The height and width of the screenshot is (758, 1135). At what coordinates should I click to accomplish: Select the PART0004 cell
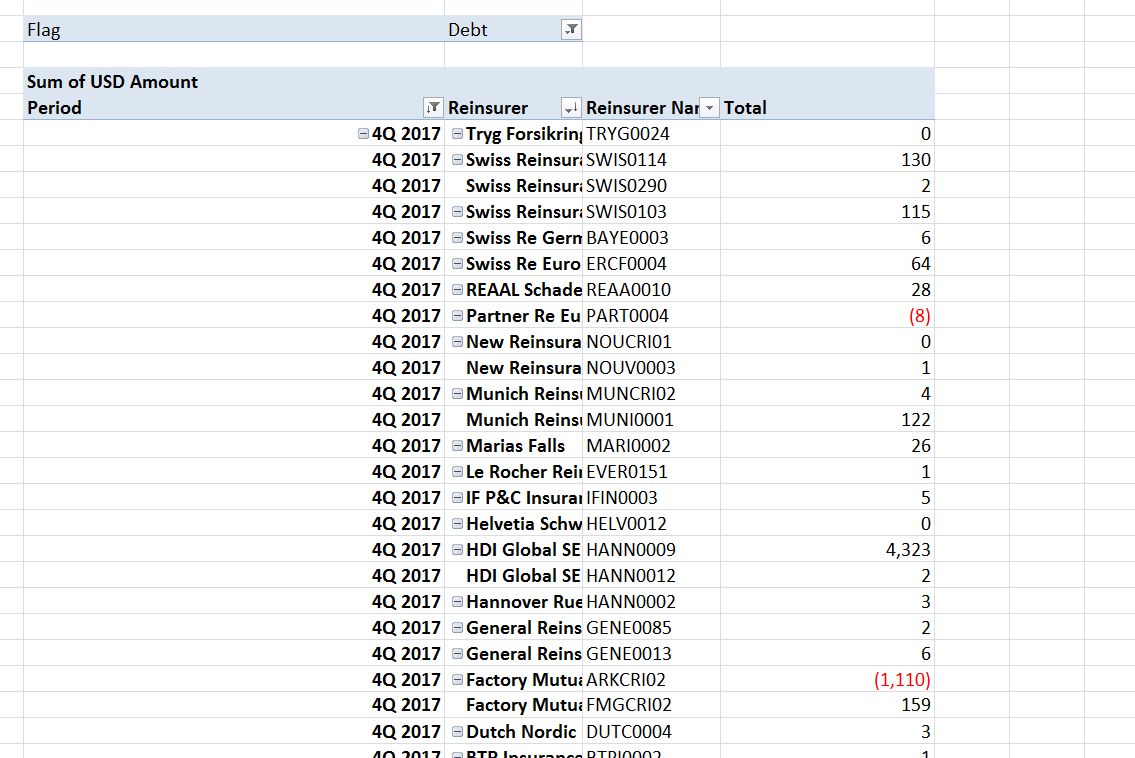pyautogui.click(x=651, y=316)
